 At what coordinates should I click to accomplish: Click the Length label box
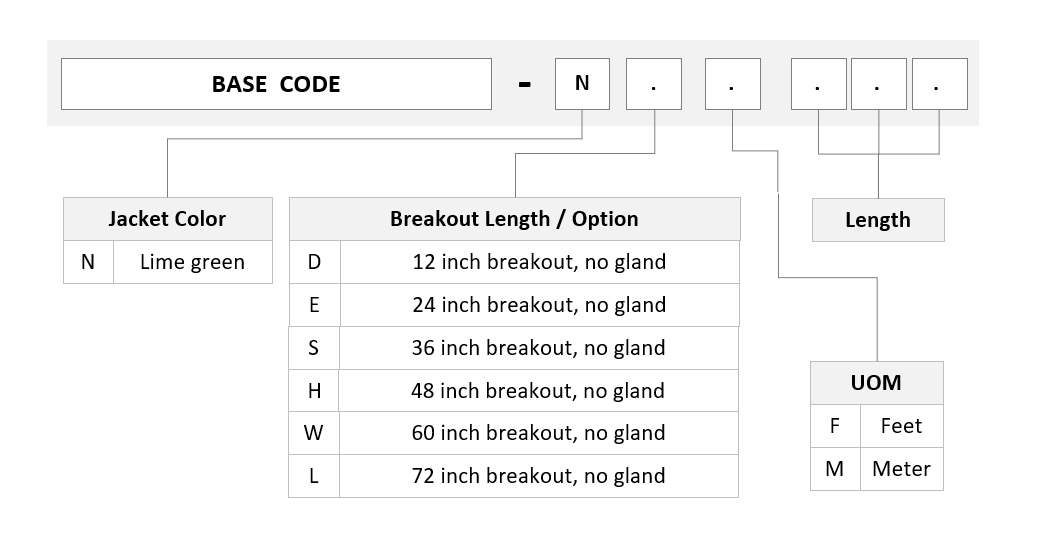pos(878,220)
